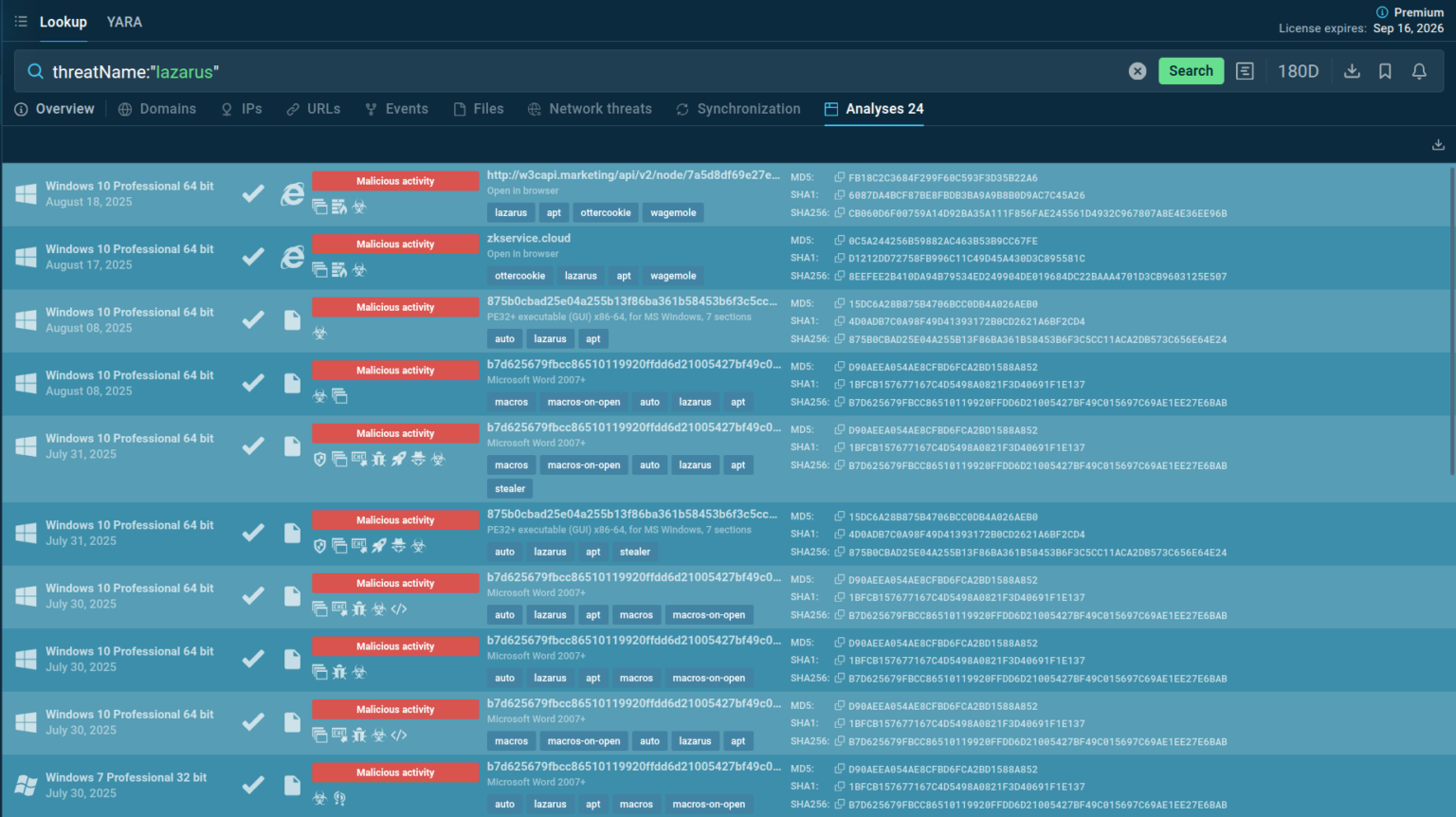Clear the search query with the X icon

pos(1137,71)
